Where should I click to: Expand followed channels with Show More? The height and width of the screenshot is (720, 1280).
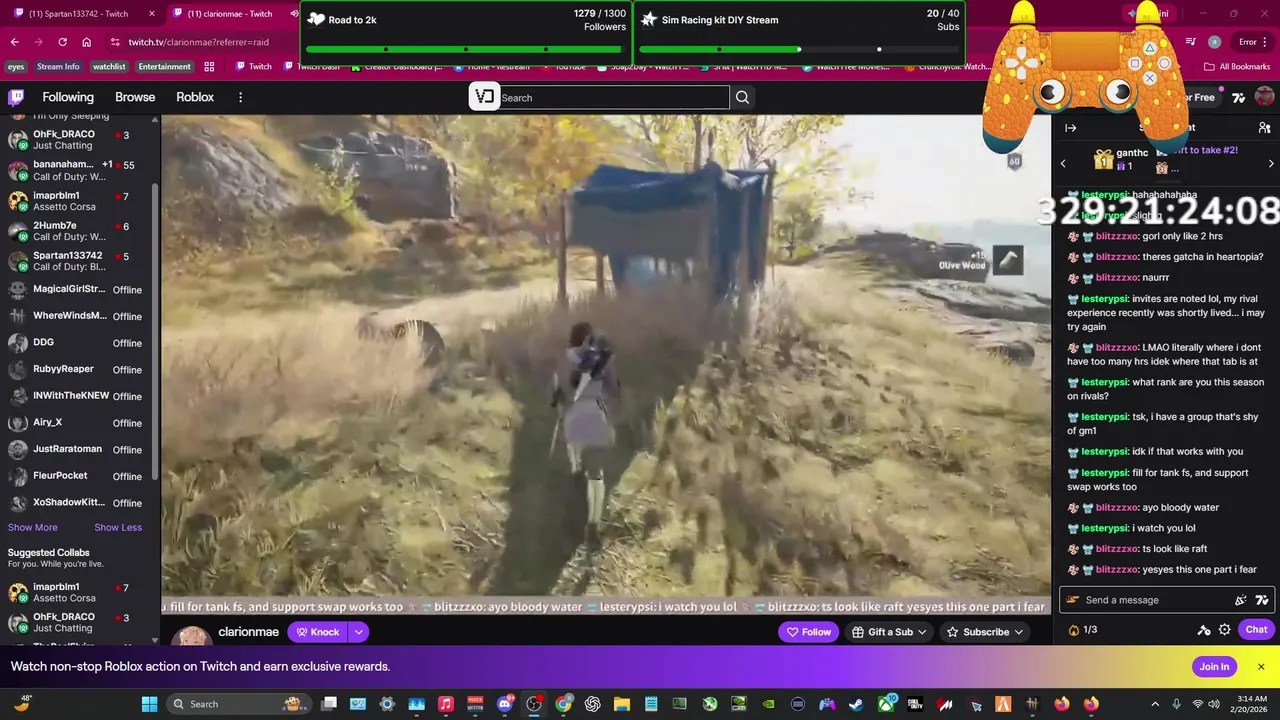[33, 528]
